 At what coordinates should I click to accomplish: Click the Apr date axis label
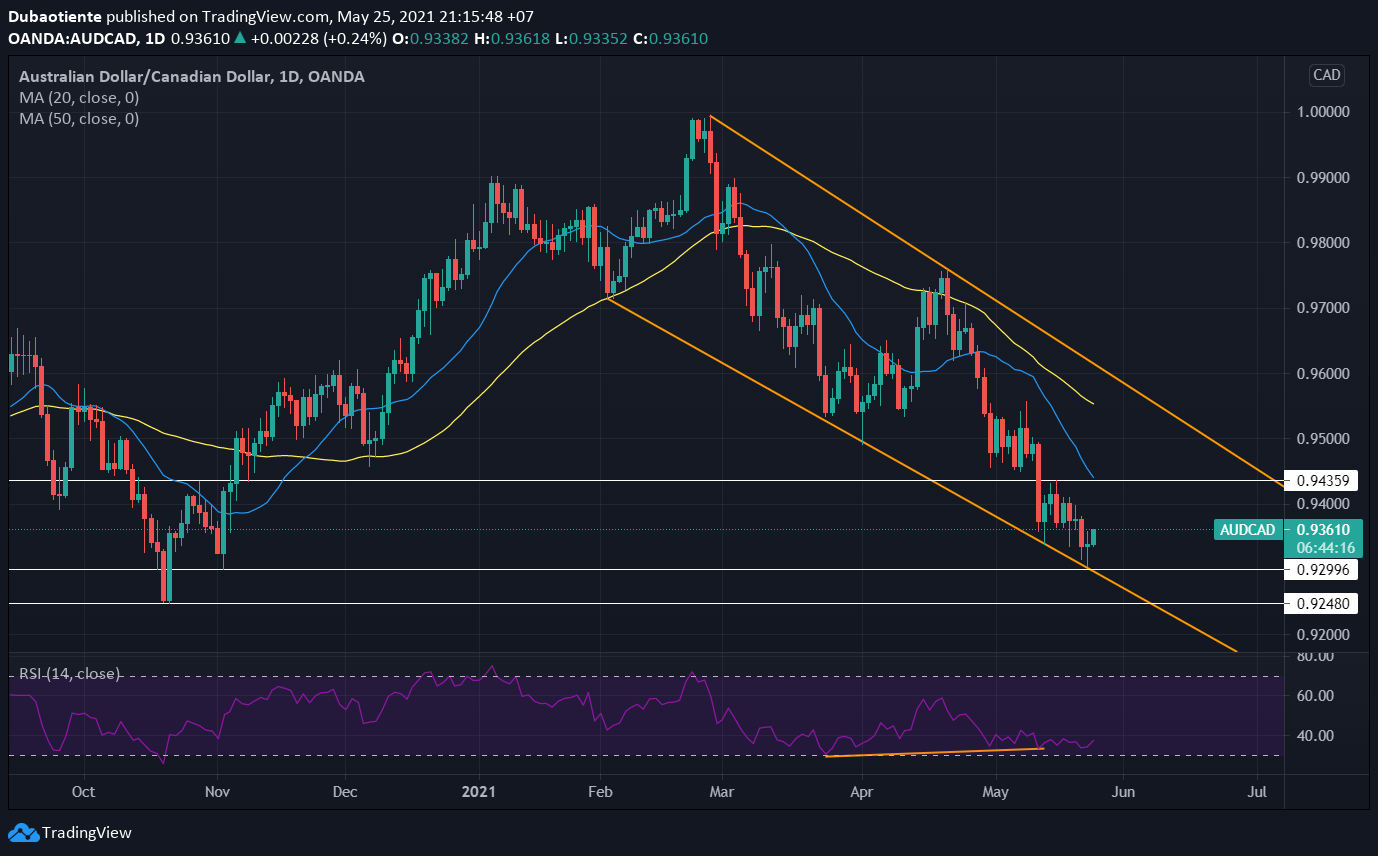coord(862,792)
